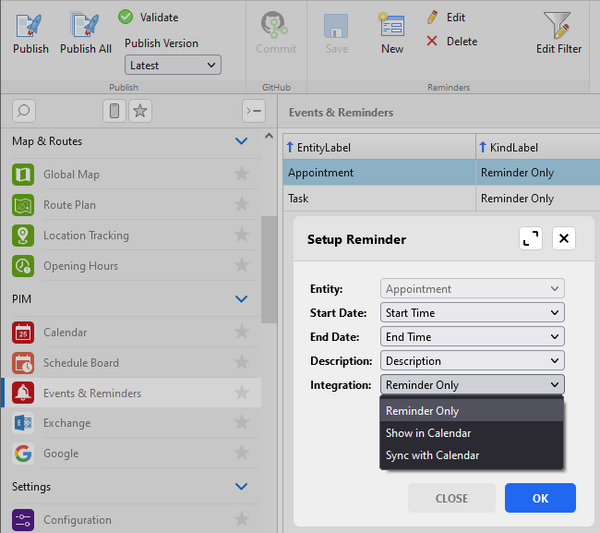Select Show in Calendar option
The image size is (600, 533).
pos(428,433)
